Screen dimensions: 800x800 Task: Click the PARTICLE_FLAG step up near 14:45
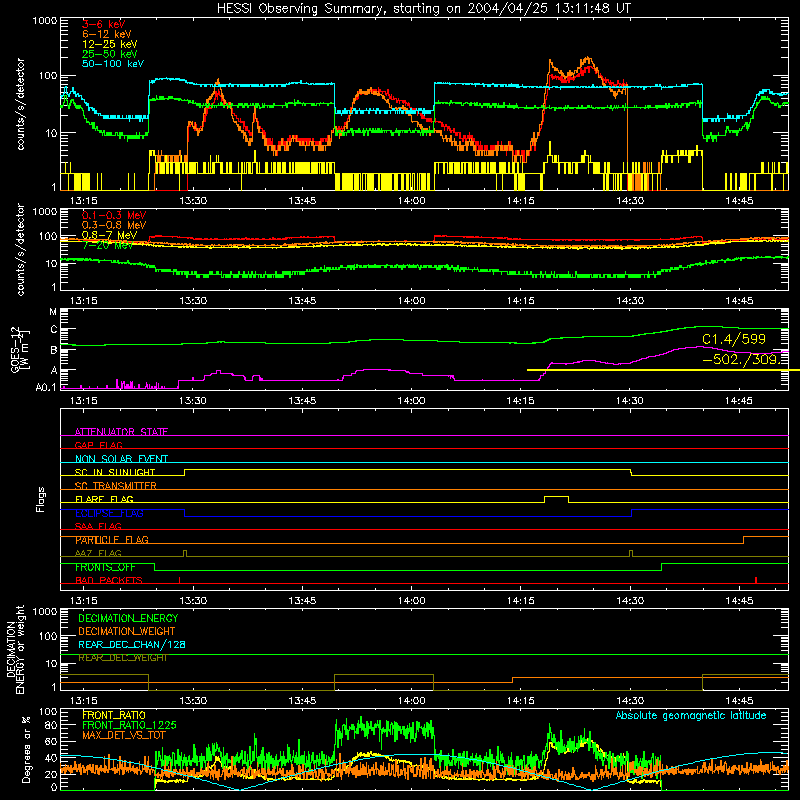tap(743, 540)
